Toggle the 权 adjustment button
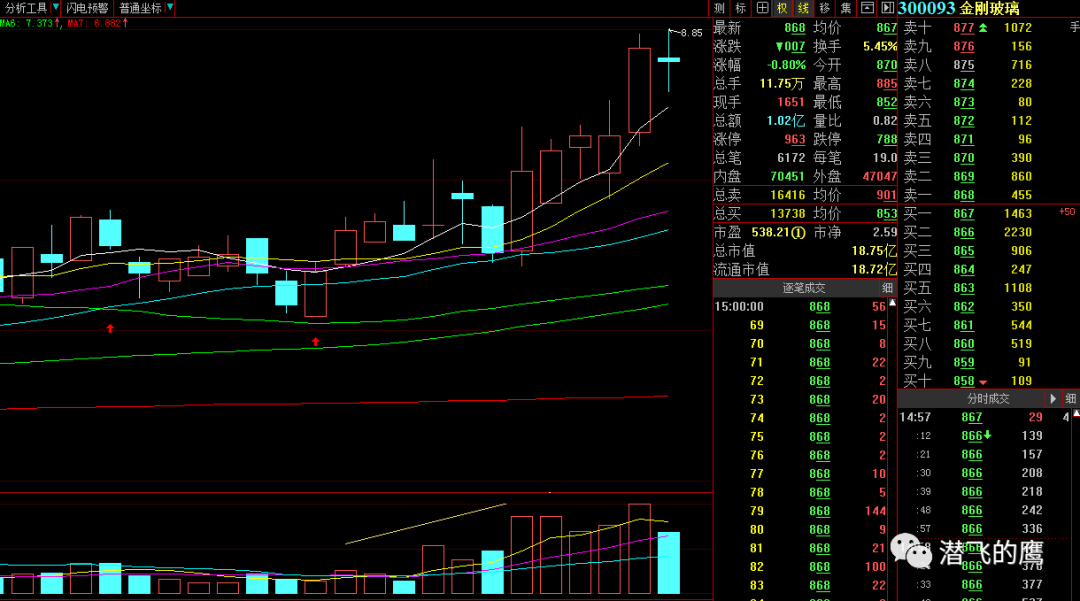1080x601 pixels. [x=783, y=8]
